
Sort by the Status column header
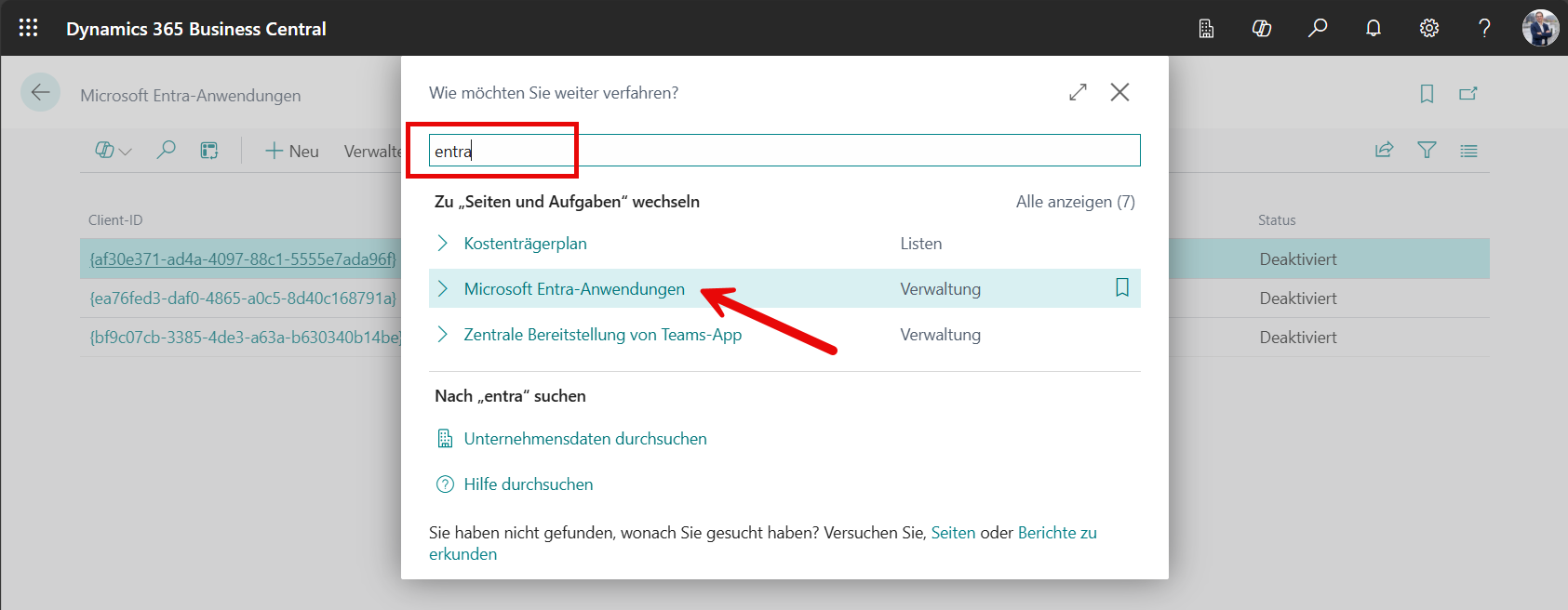click(1277, 220)
